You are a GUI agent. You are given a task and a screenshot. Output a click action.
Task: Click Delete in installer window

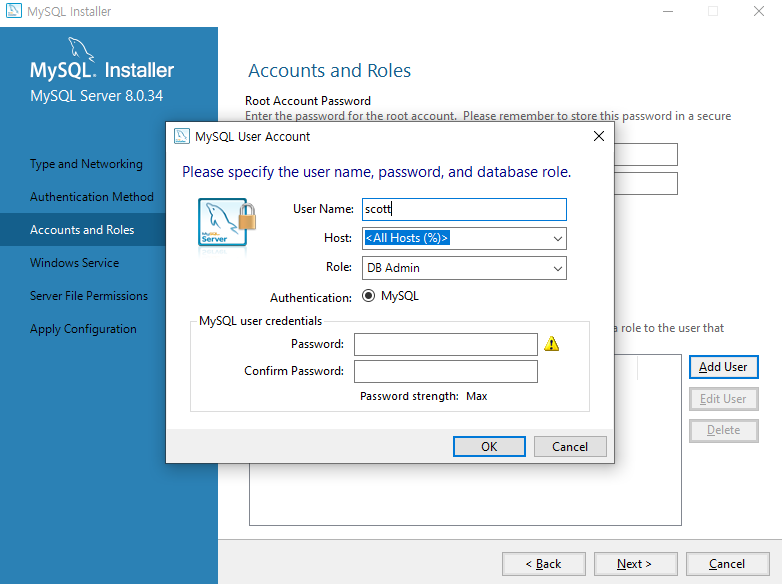[x=723, y=430]
